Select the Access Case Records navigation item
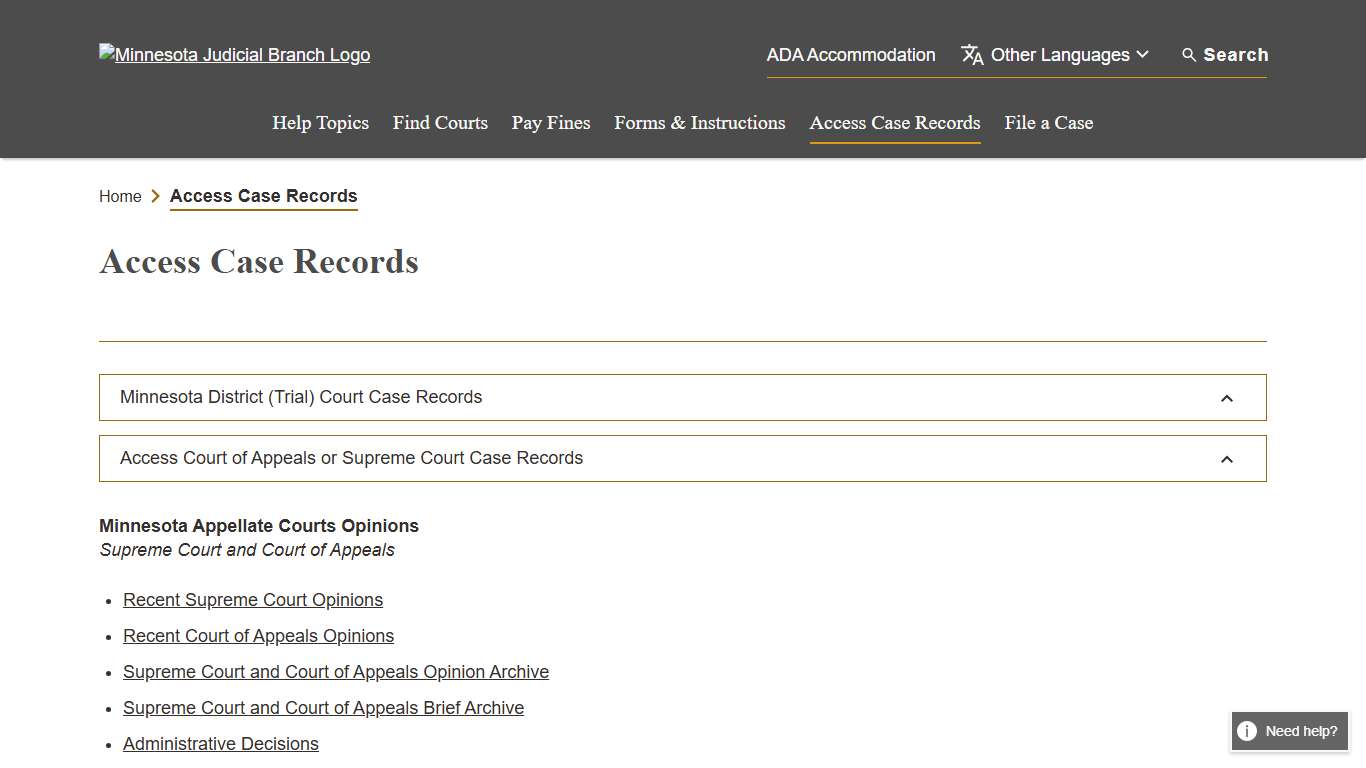Image resolution: width=1366 pixels, height=768 pixels. 894,122
